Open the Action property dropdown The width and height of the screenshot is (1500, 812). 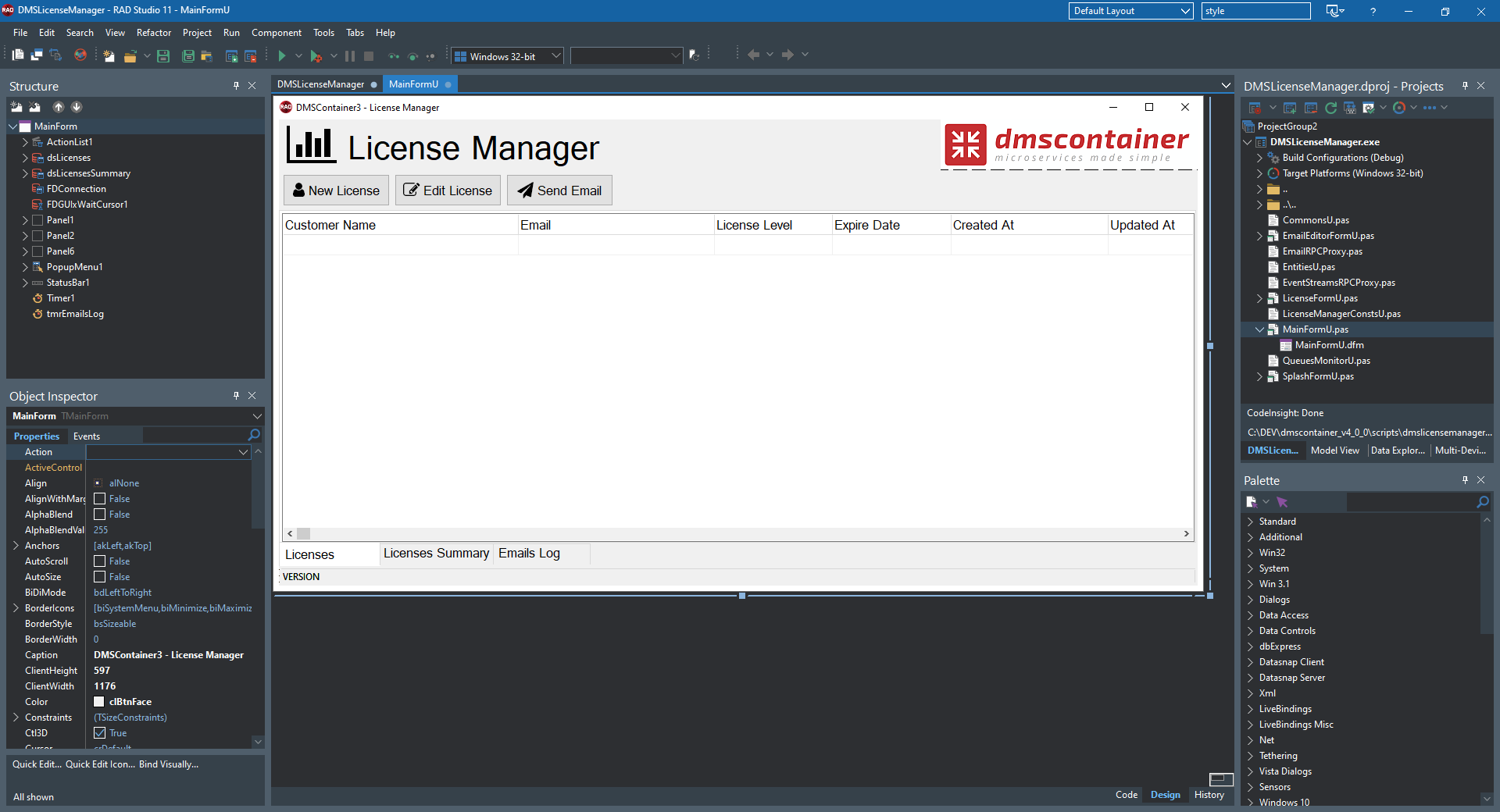click(x=243, y=452)
